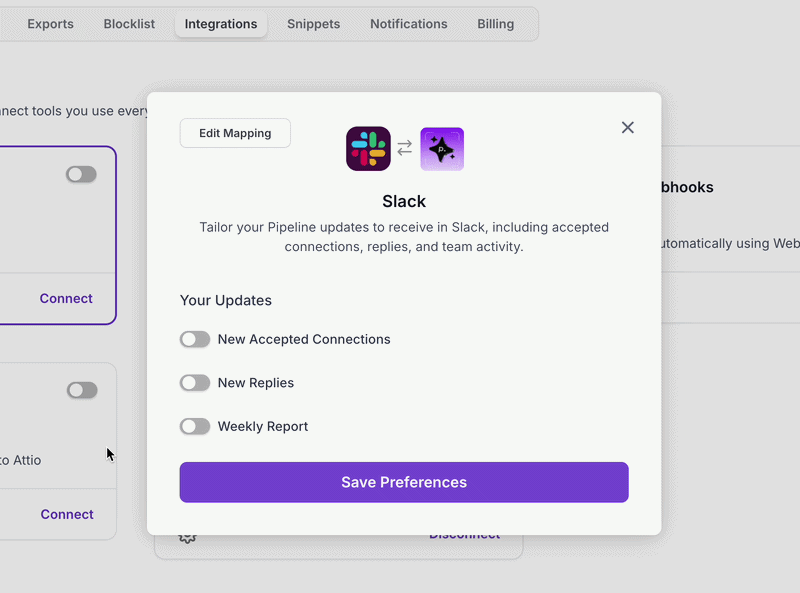
Task: Save Preferences for Slack updates
Action: 404,482
